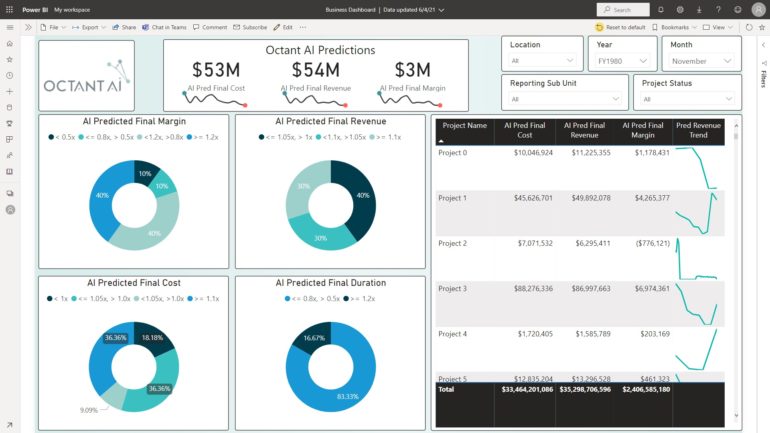The image size is (770, 433).
Task: Open the help question mark icon
Action: point(717,9)
